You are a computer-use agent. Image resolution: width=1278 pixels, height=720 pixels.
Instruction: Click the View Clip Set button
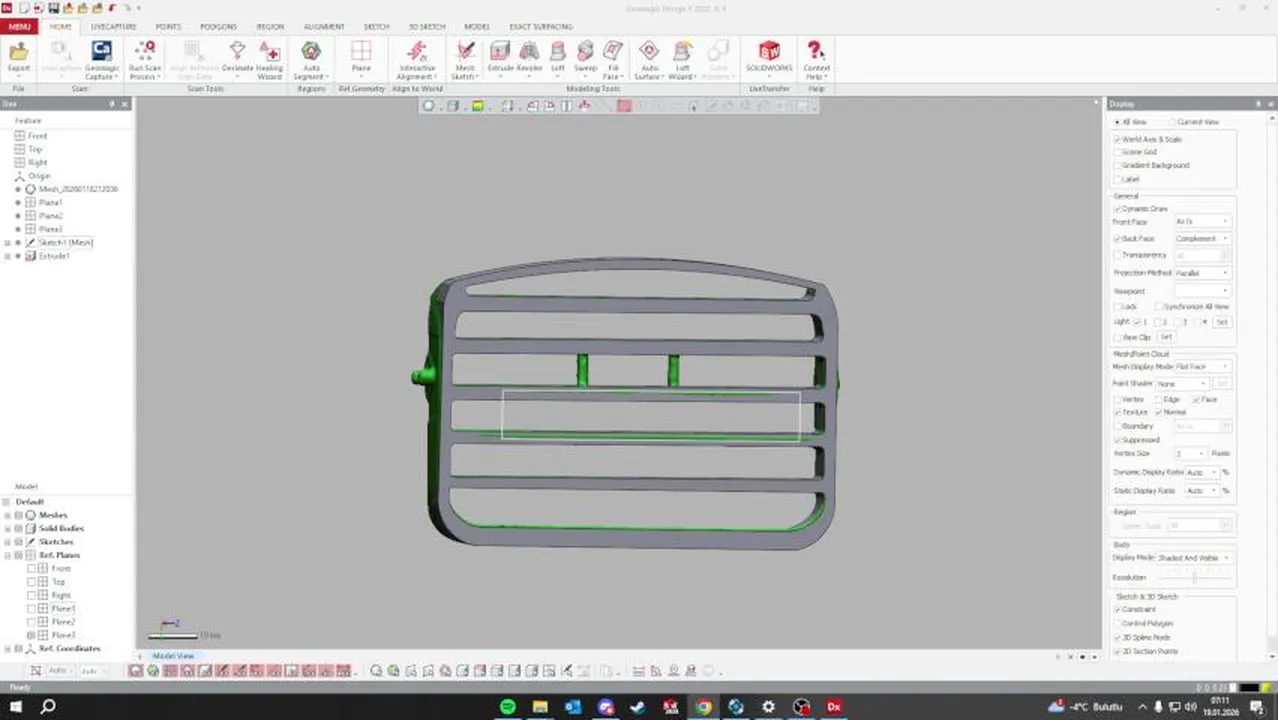pyautogui.click(x=1165, y=337)
